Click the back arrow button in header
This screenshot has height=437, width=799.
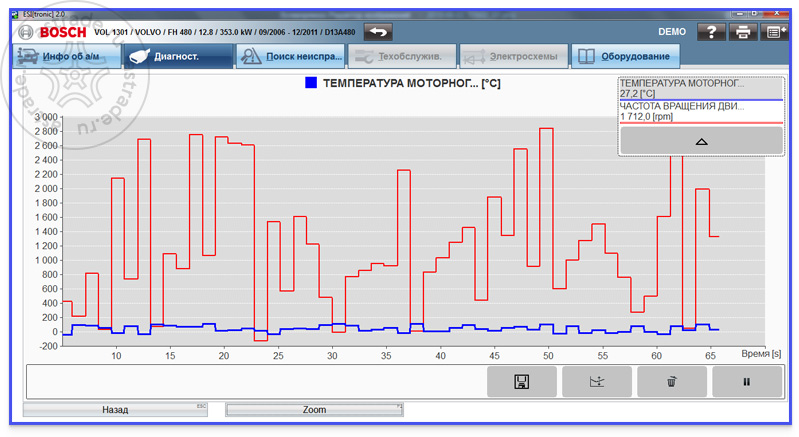[x=378, y=32]
